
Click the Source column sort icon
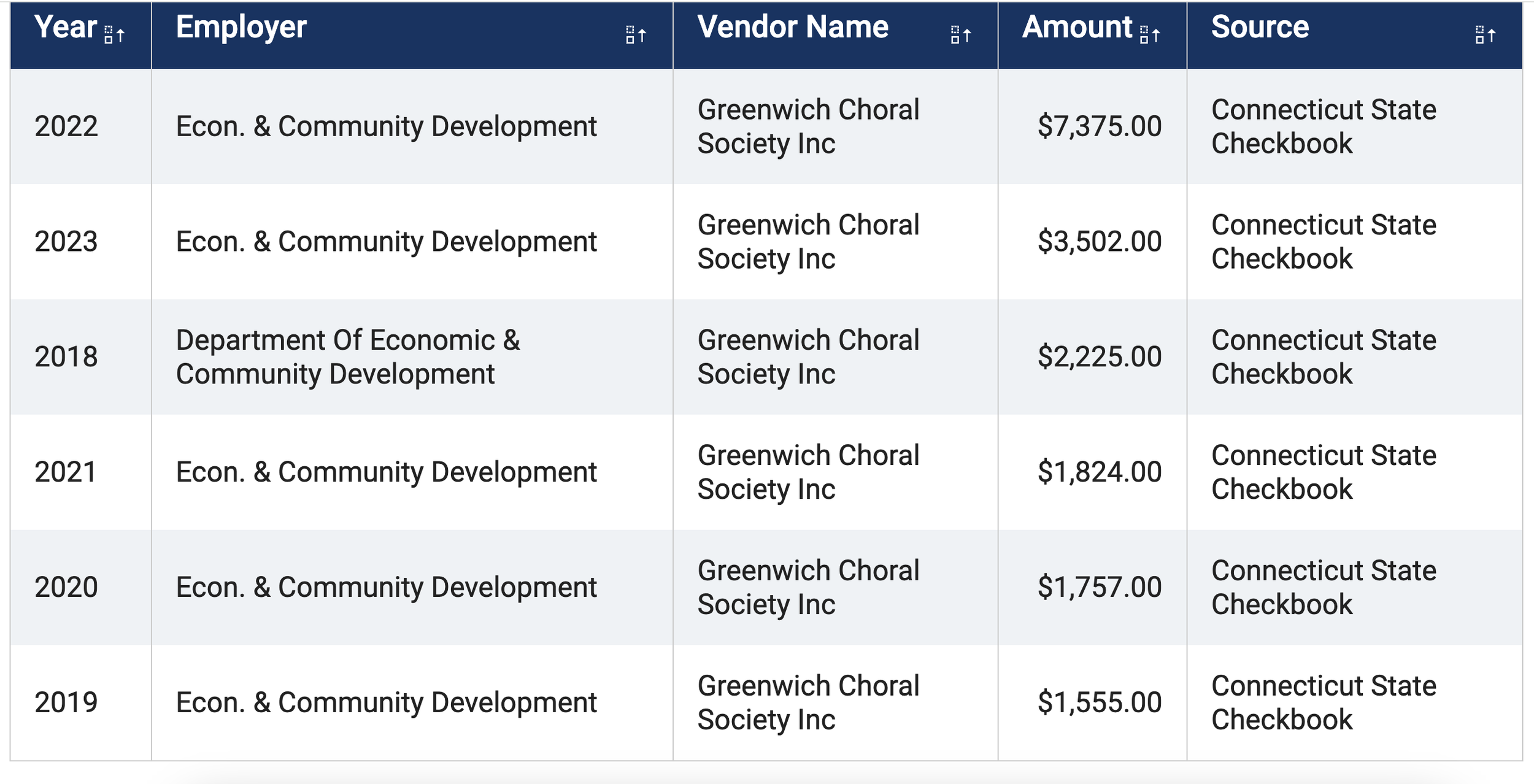click(x=1485, y=35)
